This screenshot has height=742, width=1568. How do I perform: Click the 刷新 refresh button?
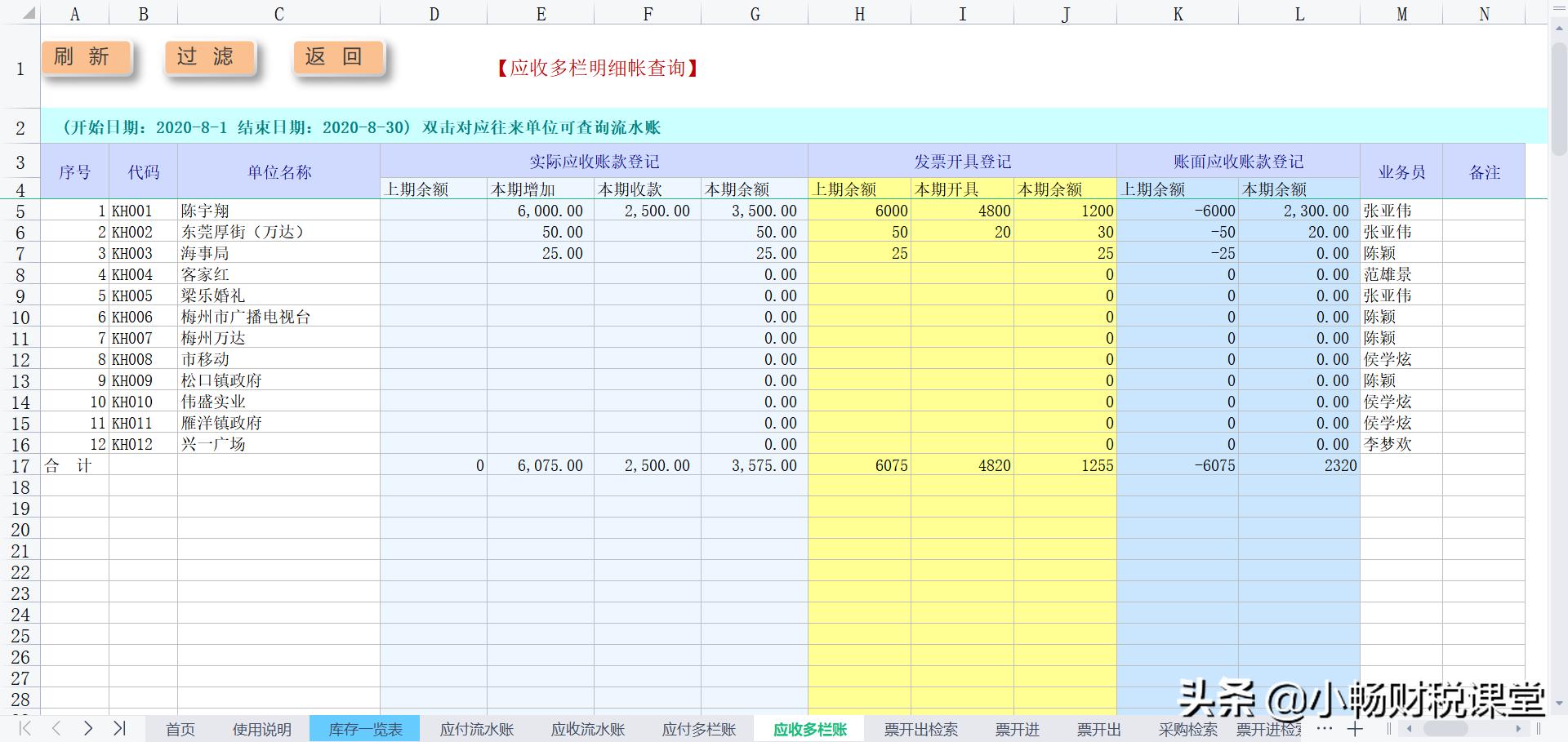(87, 56)
